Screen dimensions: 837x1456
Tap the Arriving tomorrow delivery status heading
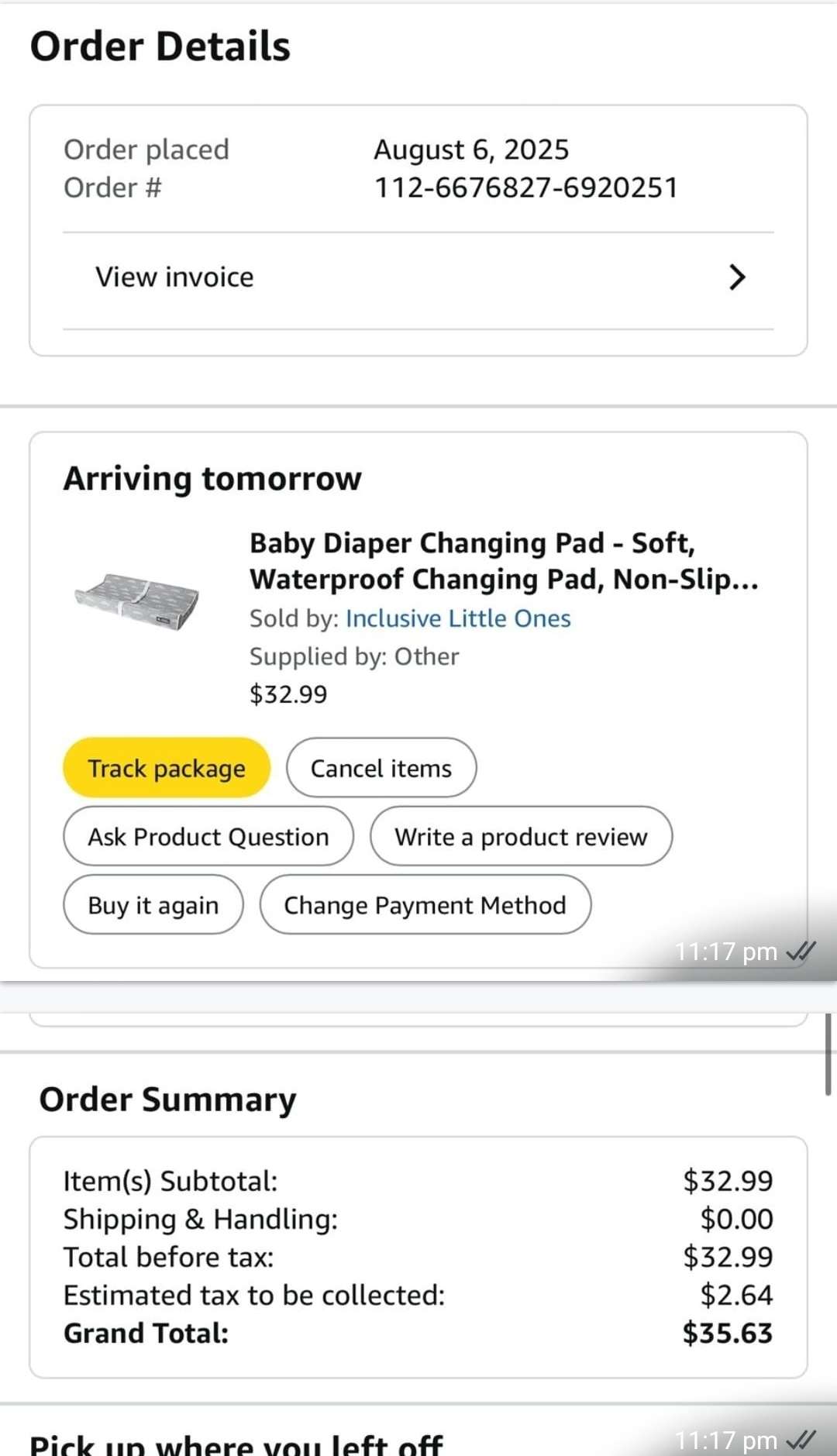click(x=212, y=478)
